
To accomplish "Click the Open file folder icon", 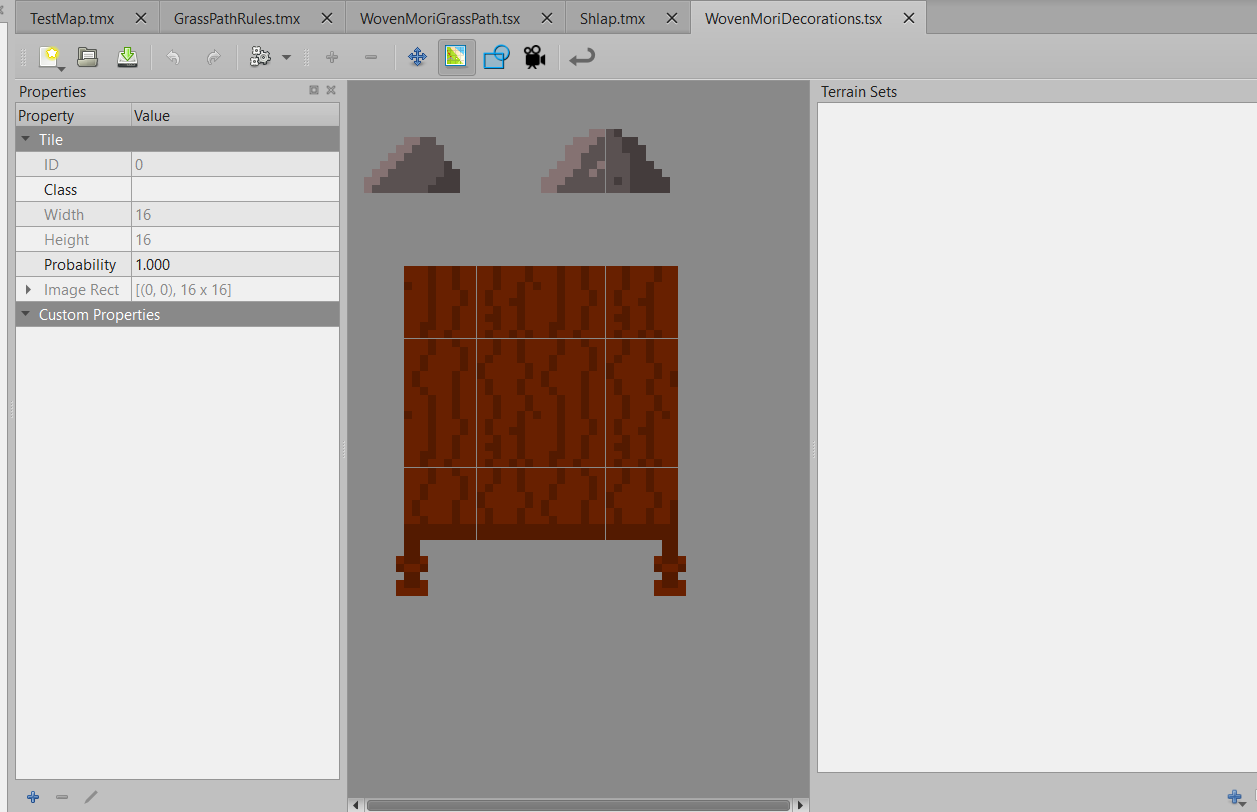I will click(x=88, y=57).
